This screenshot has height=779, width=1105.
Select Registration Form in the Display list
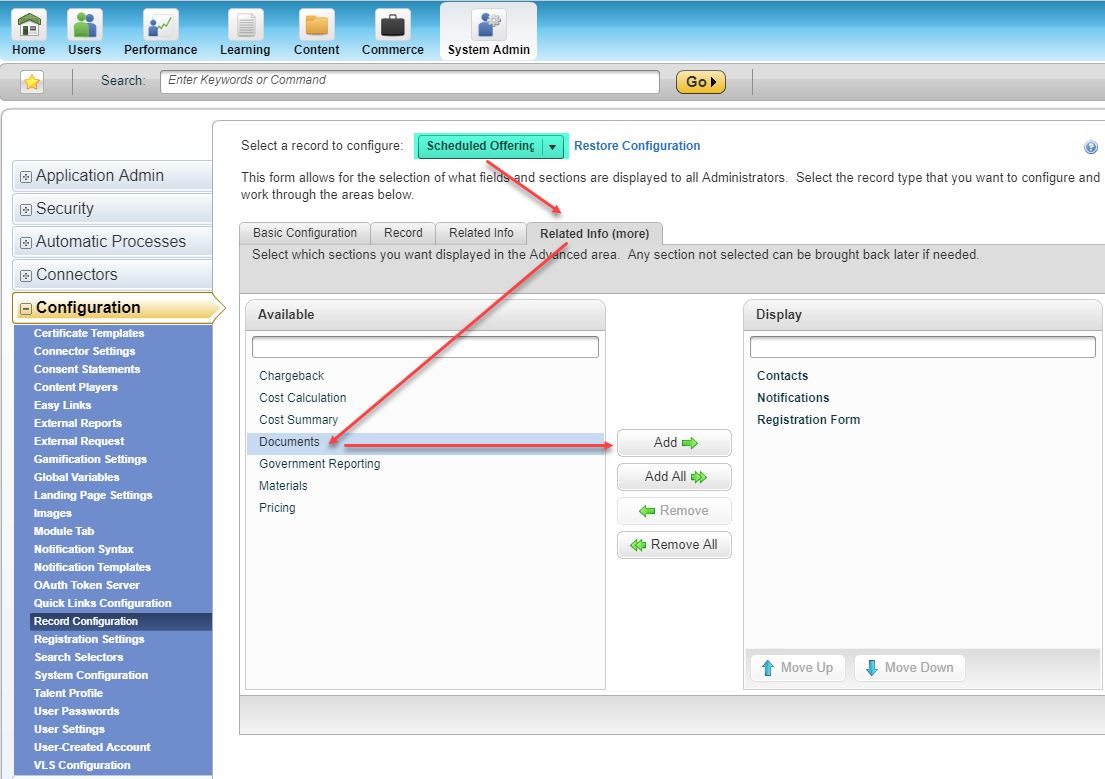[x=808, y=419]
